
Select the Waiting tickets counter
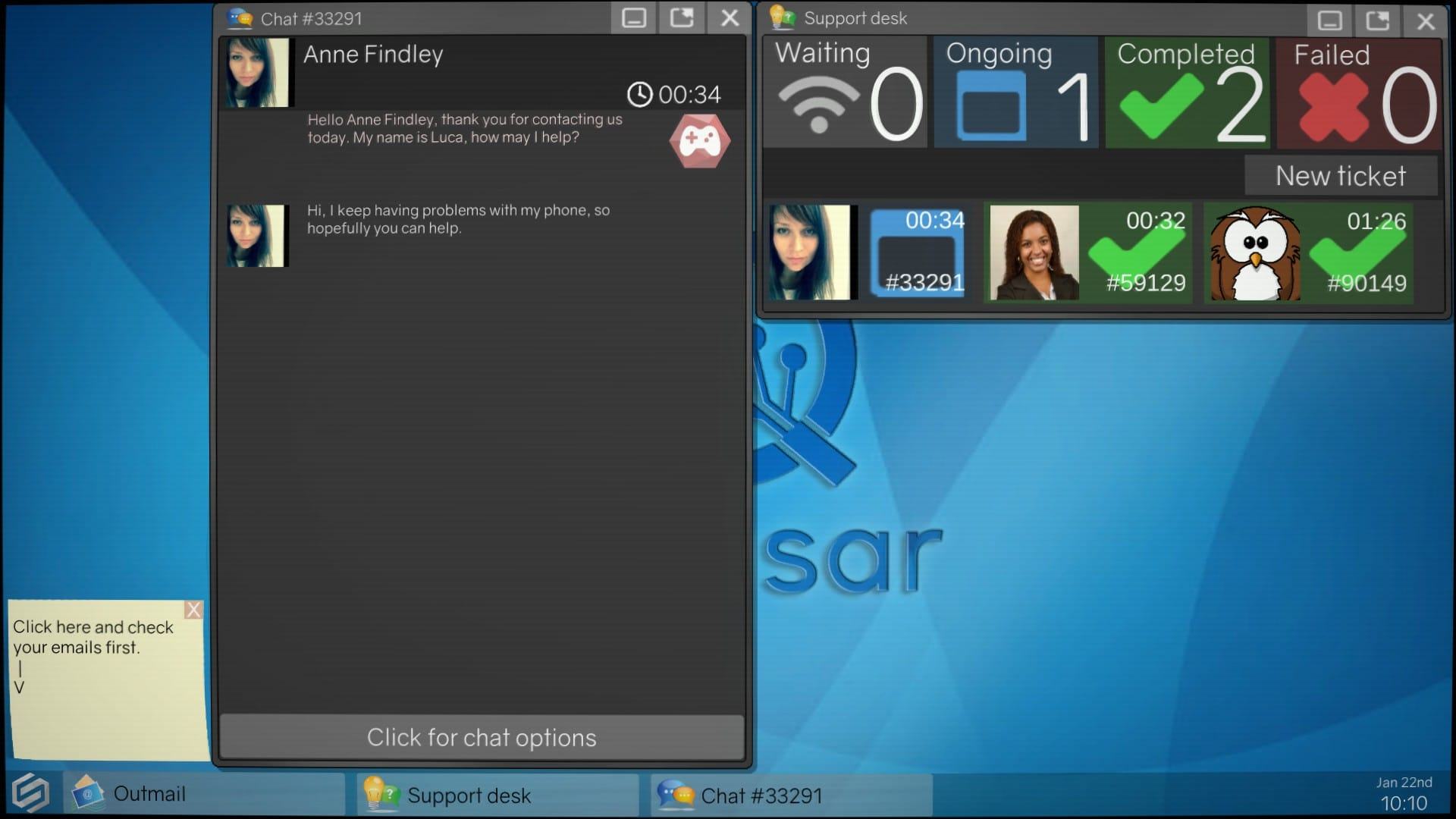845,93
